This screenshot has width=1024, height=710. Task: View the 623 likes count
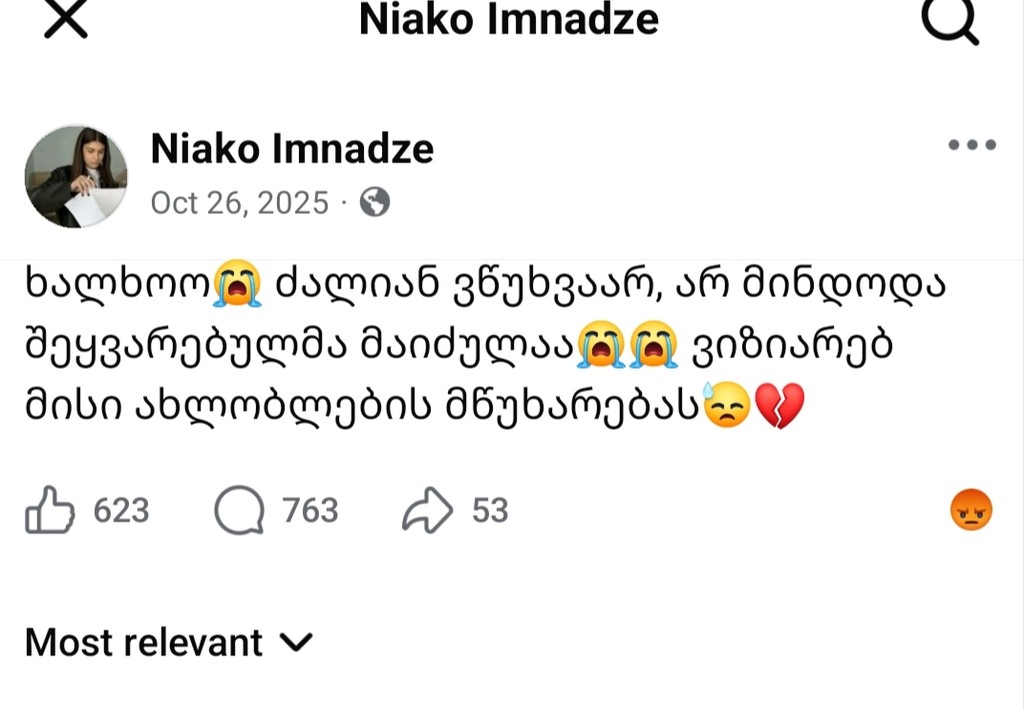pyautogui.click(x=121, y=511)
